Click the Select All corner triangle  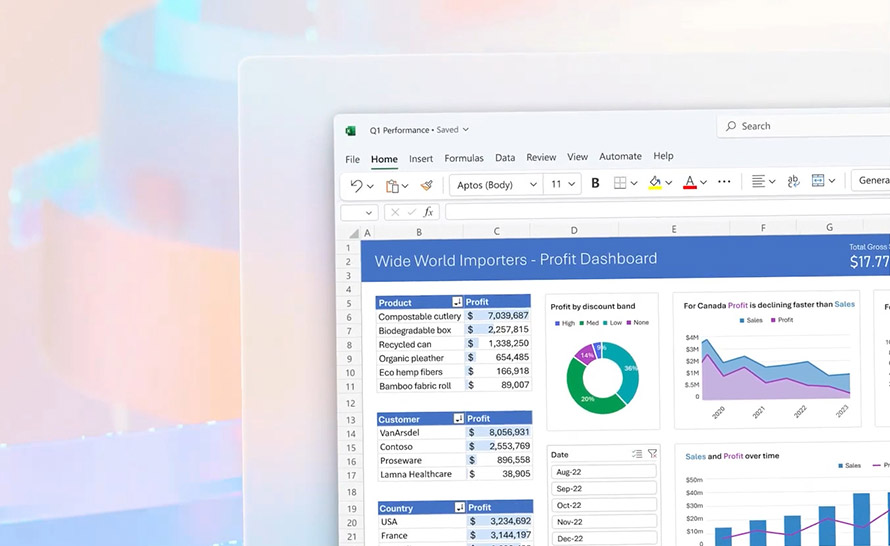click(354, 233)
